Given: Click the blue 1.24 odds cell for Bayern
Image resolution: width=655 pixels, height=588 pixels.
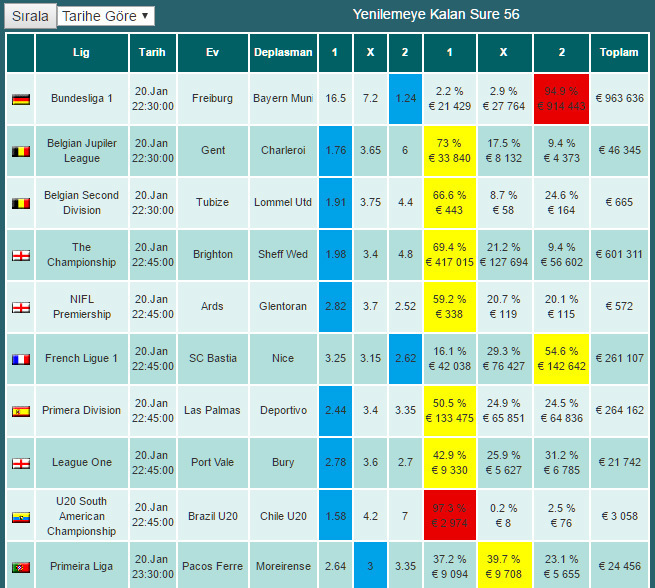Looking at the screenshot, I should pyautogui.click(x=405, y=98).
